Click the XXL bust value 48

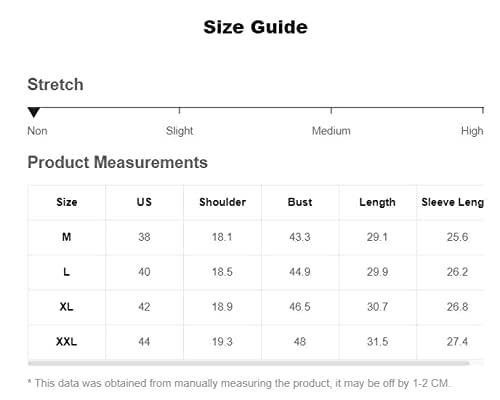click(300, 342)
